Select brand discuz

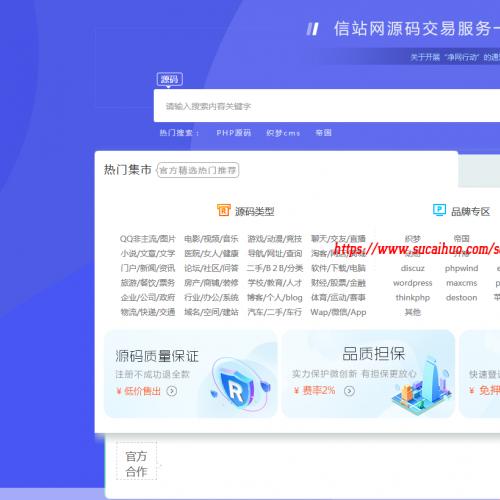click(x=413, y=268)
